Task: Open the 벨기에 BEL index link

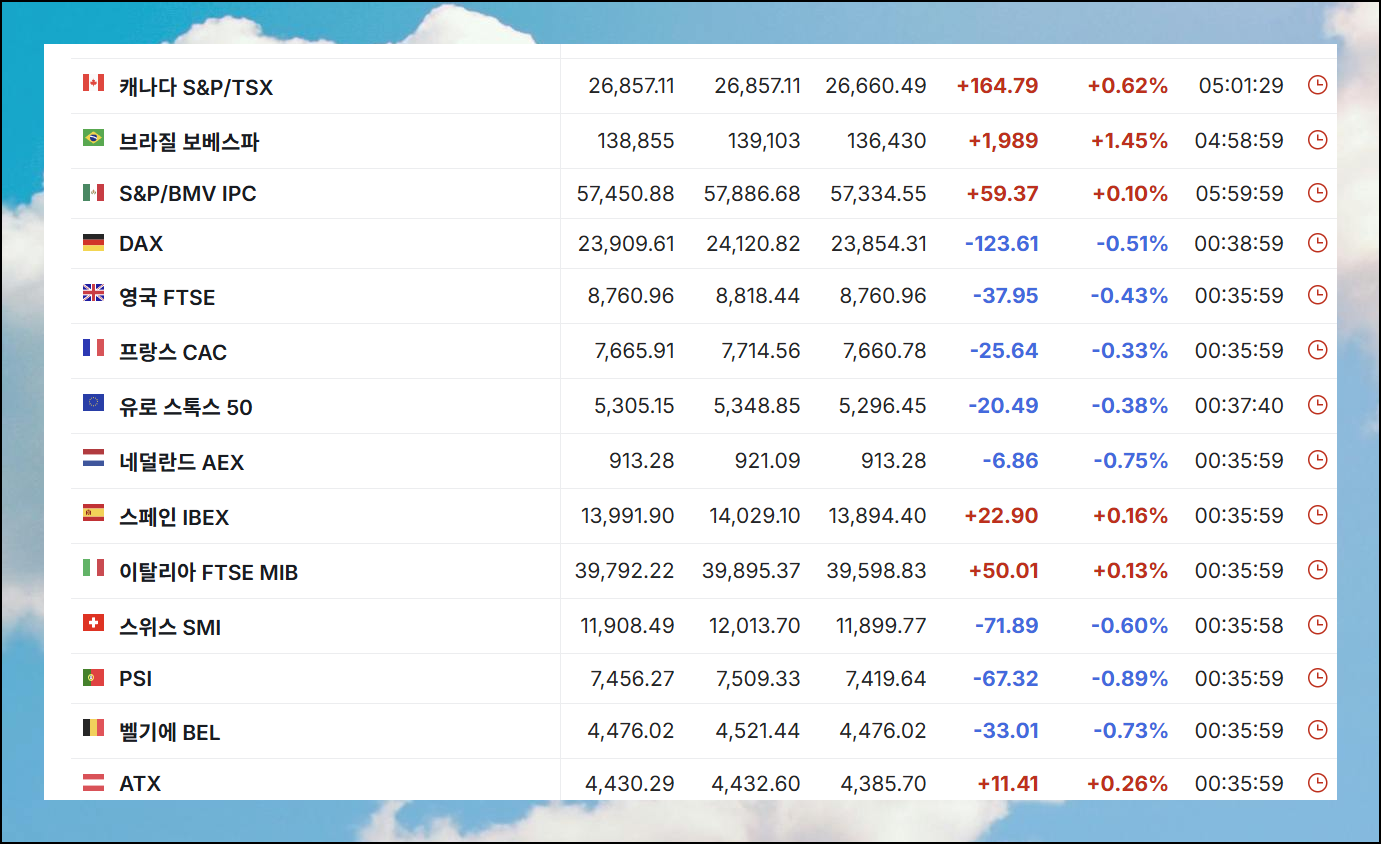Action: point(170,732)
